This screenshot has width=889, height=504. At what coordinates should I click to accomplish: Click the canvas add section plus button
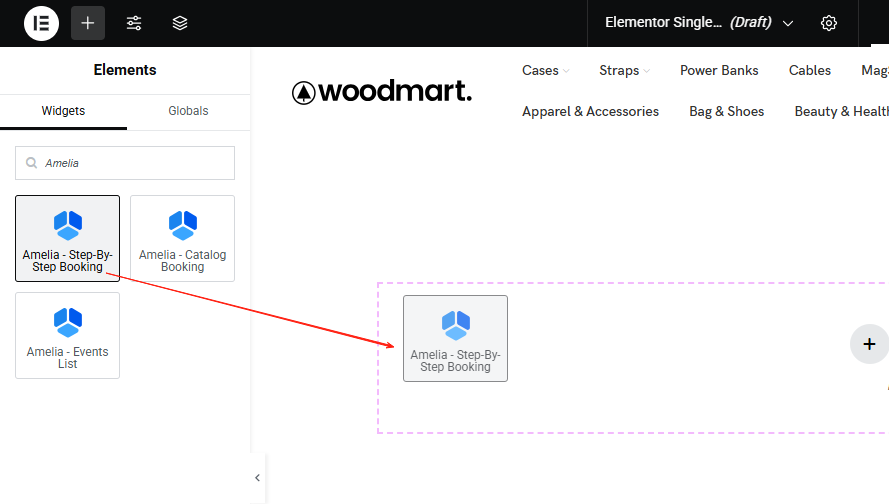[x=868, y=344]
